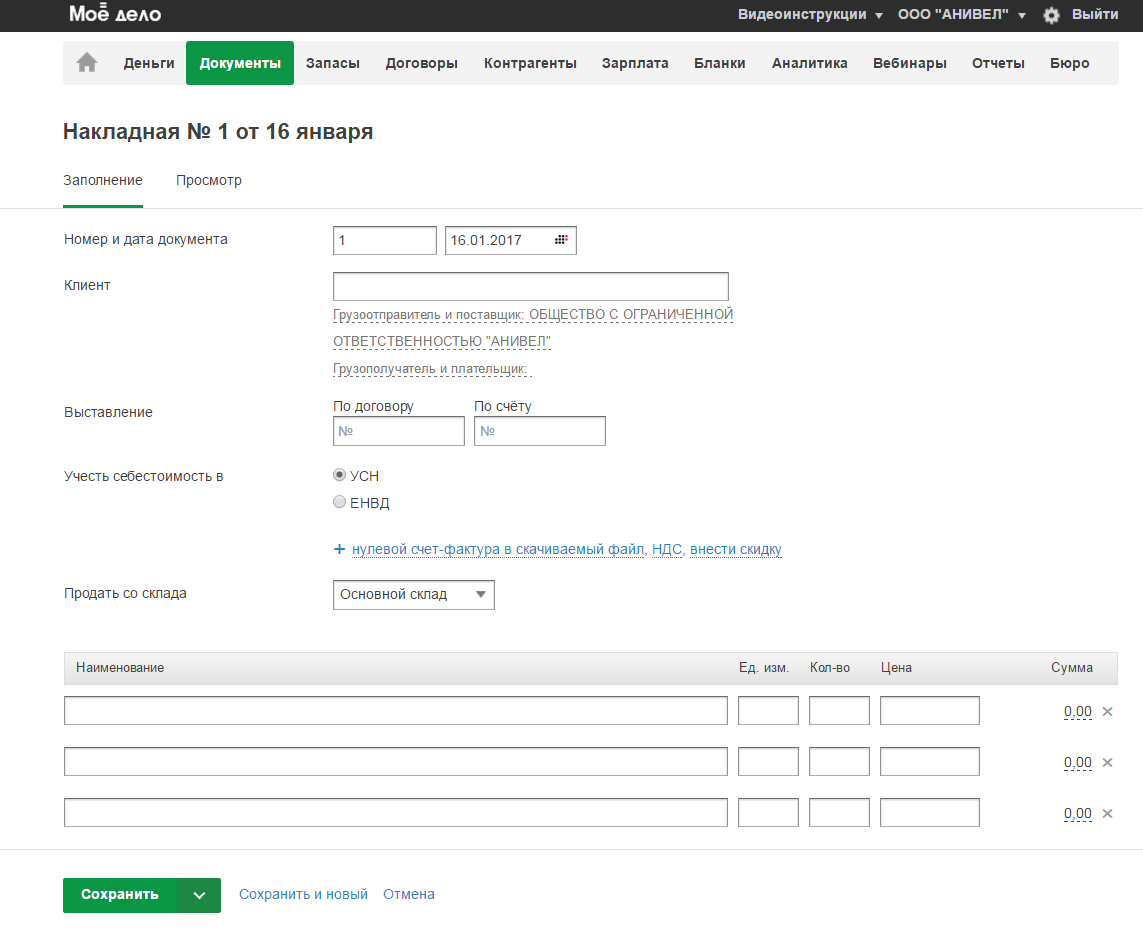Expand the Видеоинструкции menu
This screenshot has height=934, width=1143.
810,15
